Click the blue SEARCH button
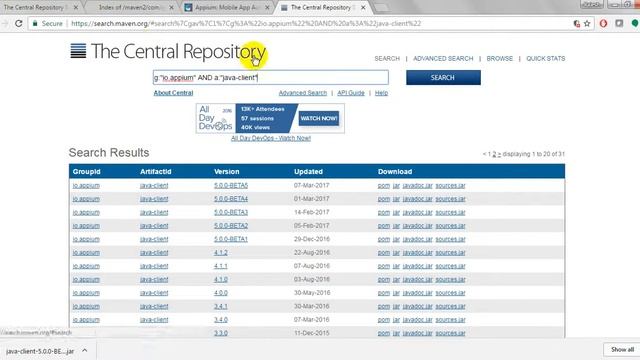640x360 pixels. point(443,78)
